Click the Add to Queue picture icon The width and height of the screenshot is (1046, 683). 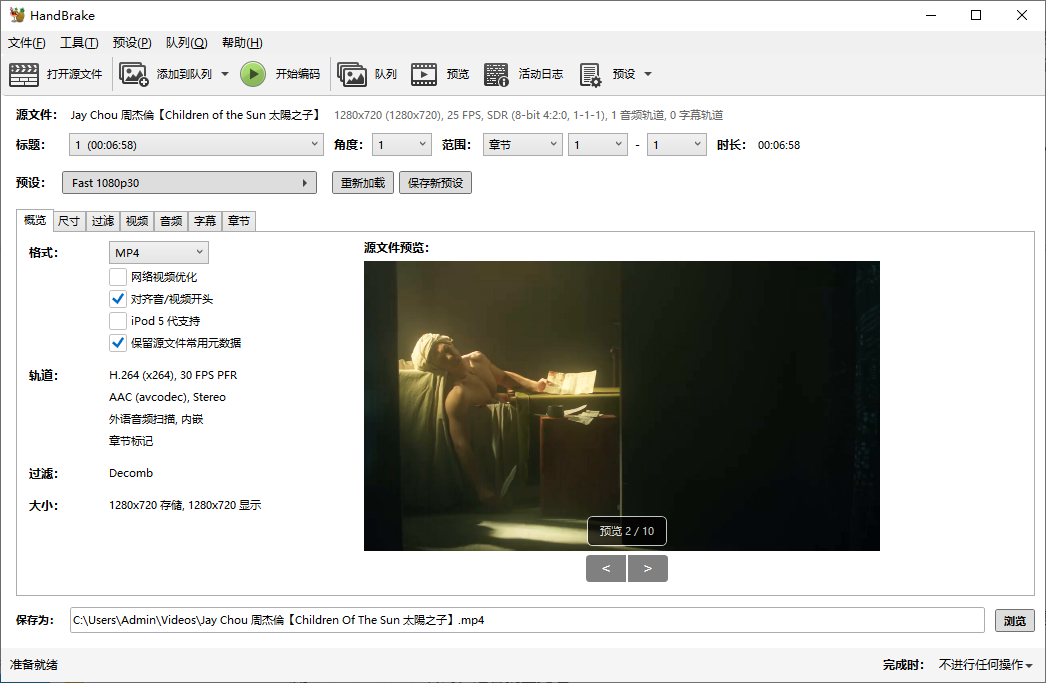[x=133, y=74]
